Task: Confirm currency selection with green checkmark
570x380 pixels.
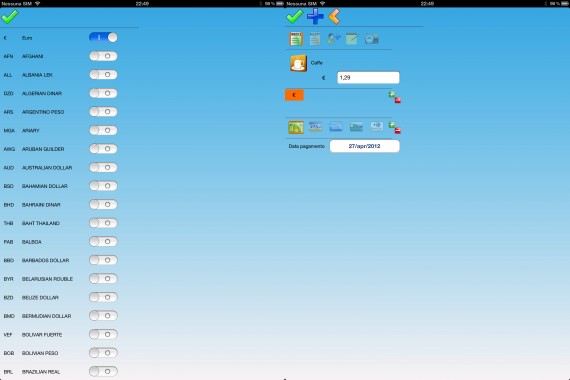Action: pos(9,17)
